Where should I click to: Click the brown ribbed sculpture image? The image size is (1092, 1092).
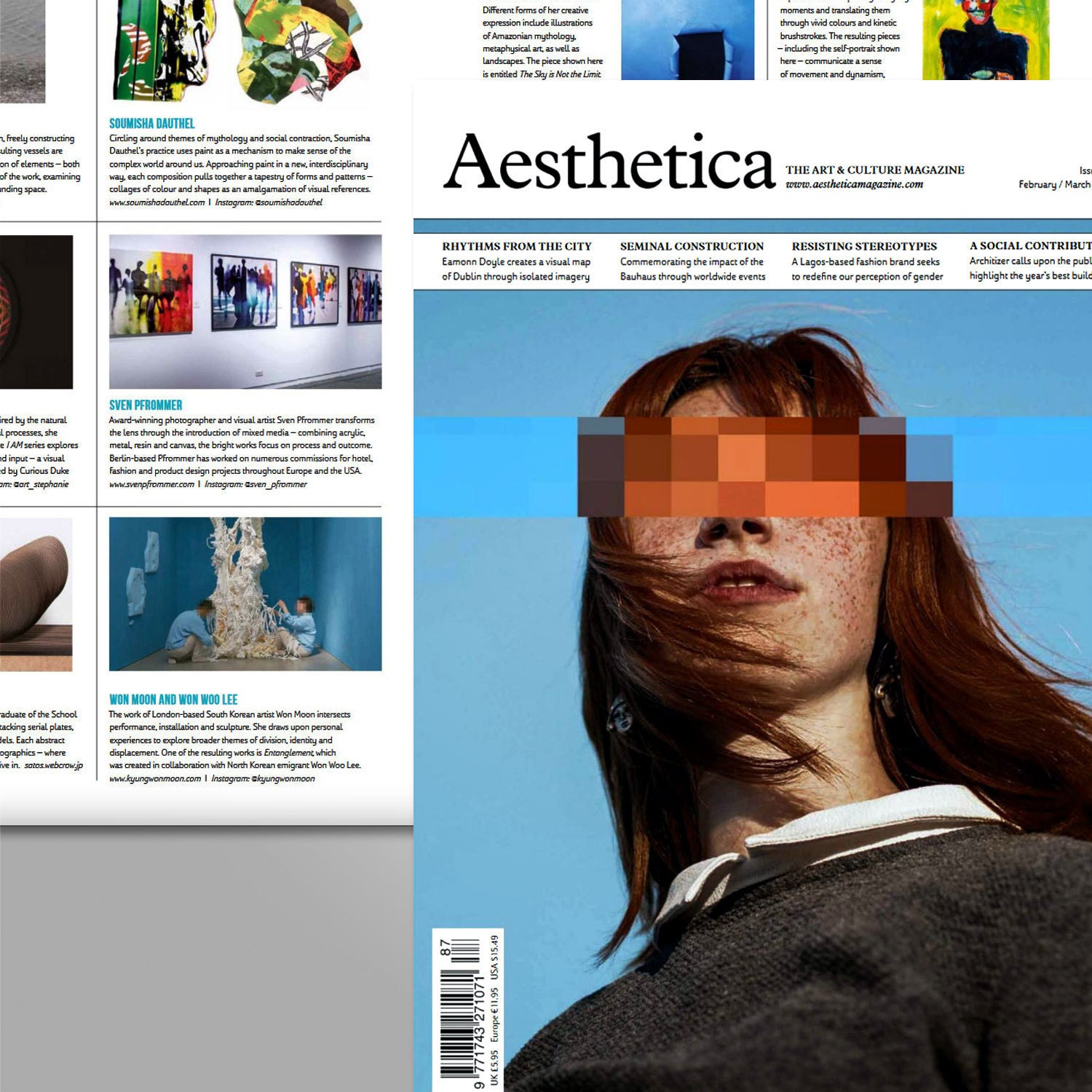(x=36, y=594)
